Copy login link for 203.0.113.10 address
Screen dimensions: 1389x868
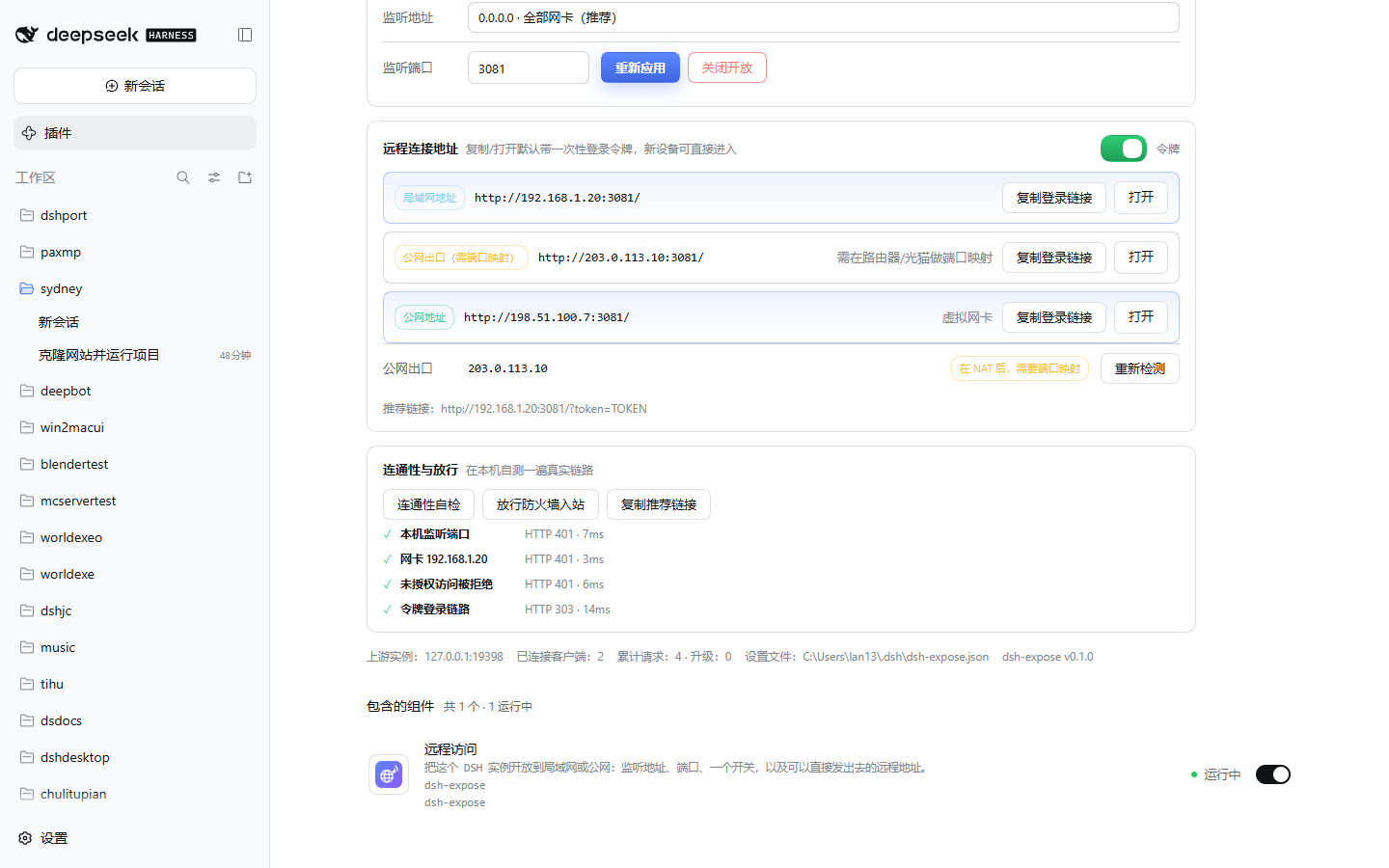[x=1054, y=258]
